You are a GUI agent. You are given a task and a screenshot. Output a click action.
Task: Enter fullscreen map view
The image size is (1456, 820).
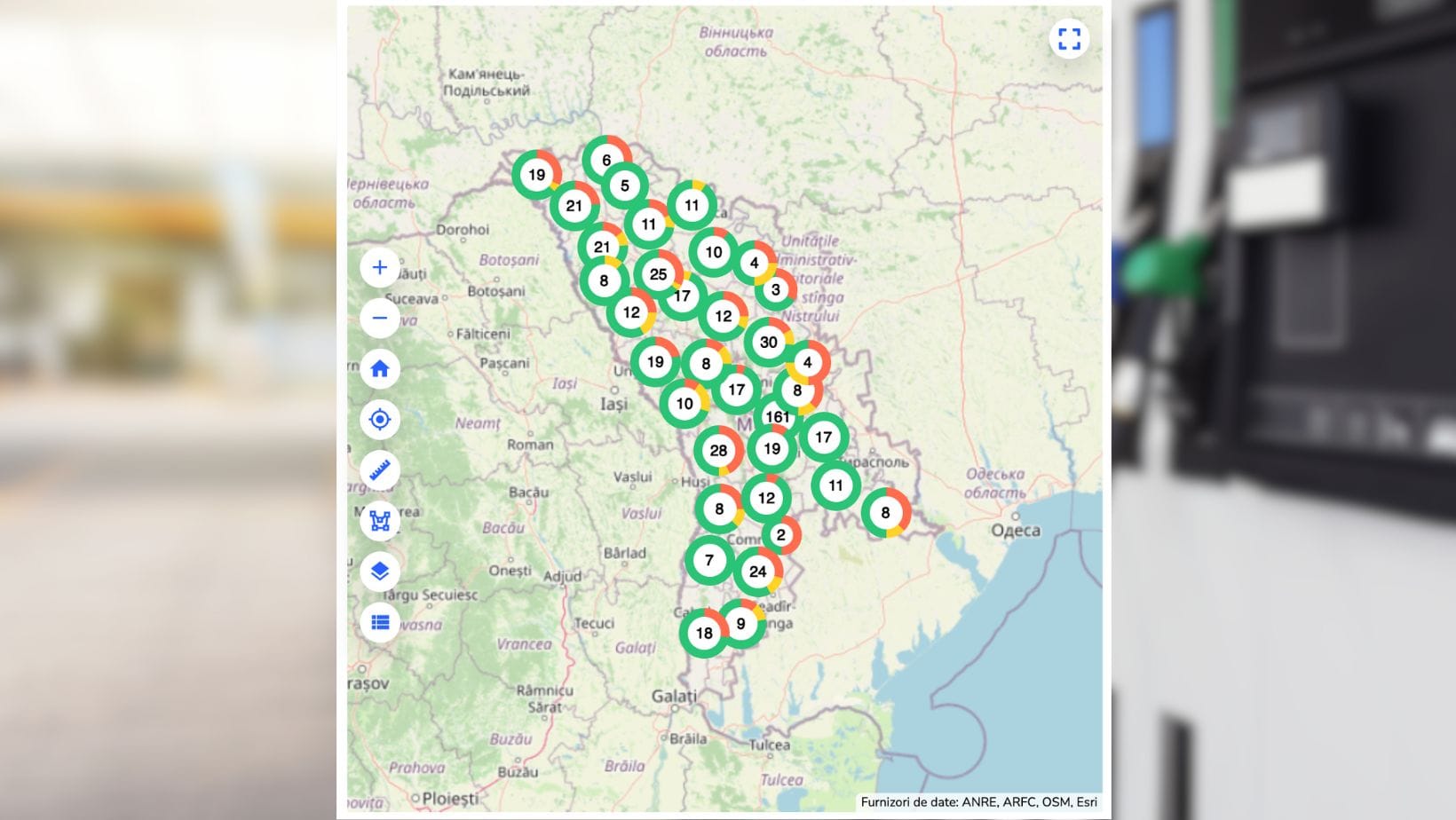click(1069, 39)
